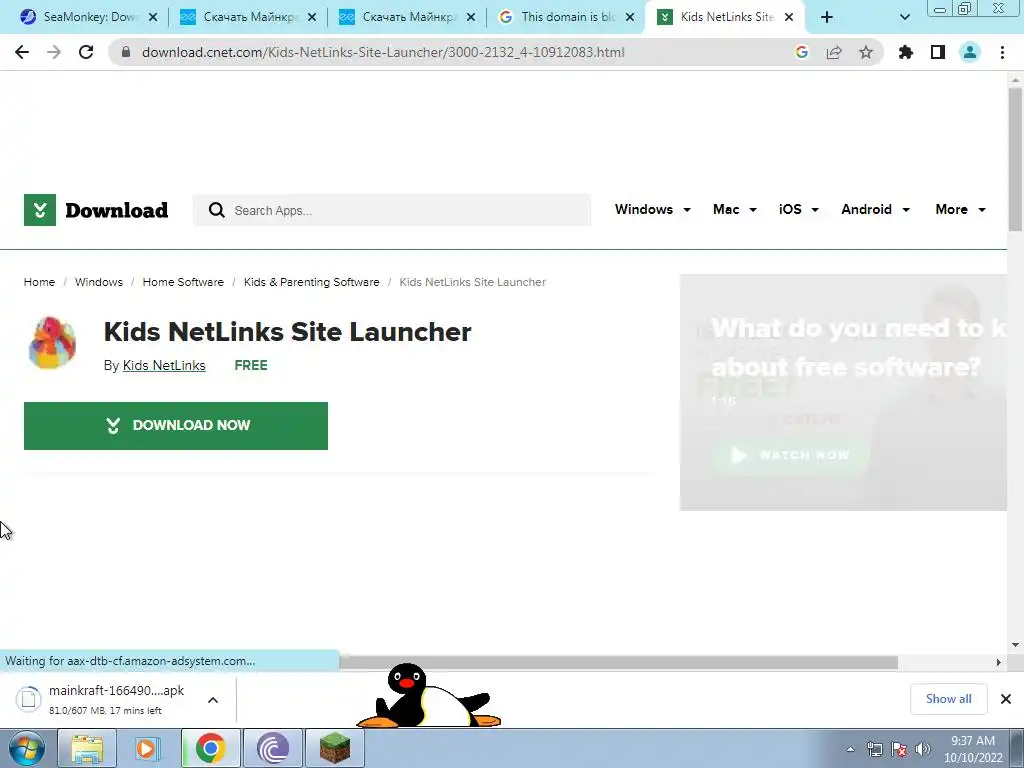The width and height of the screenshot is (1024, 768).
Task: Toggle the browser side panel
Action: coord(938,52)
